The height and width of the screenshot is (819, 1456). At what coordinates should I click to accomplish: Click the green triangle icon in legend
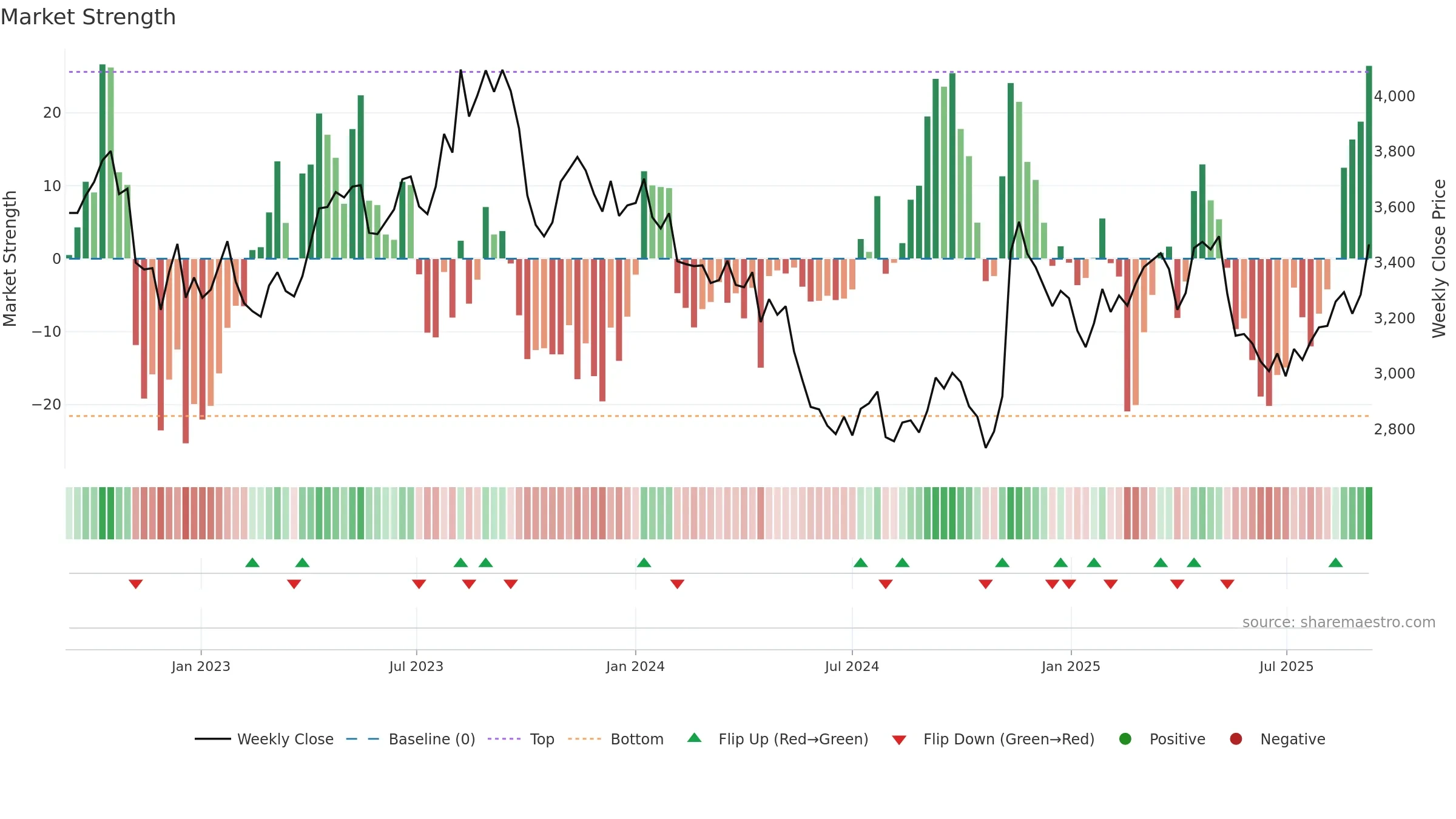tap(695, 738)
